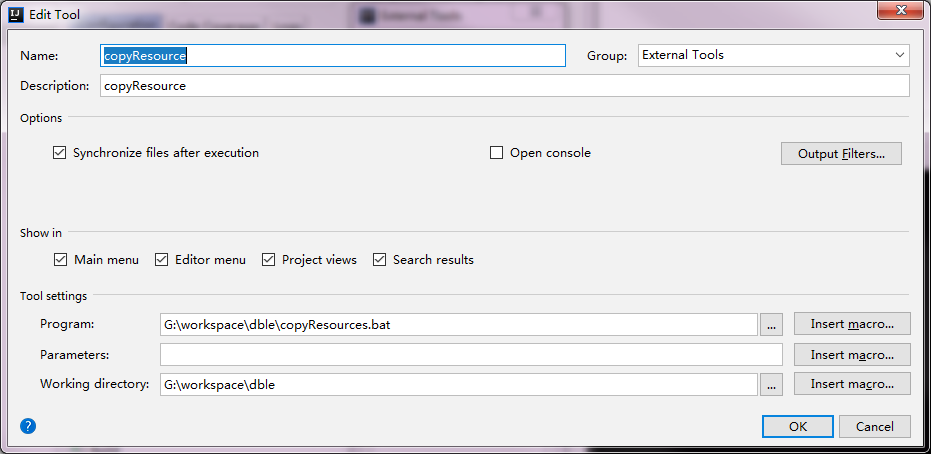
Task: Click the IntelliJ icon in title bar
Action: coord(15,15)
